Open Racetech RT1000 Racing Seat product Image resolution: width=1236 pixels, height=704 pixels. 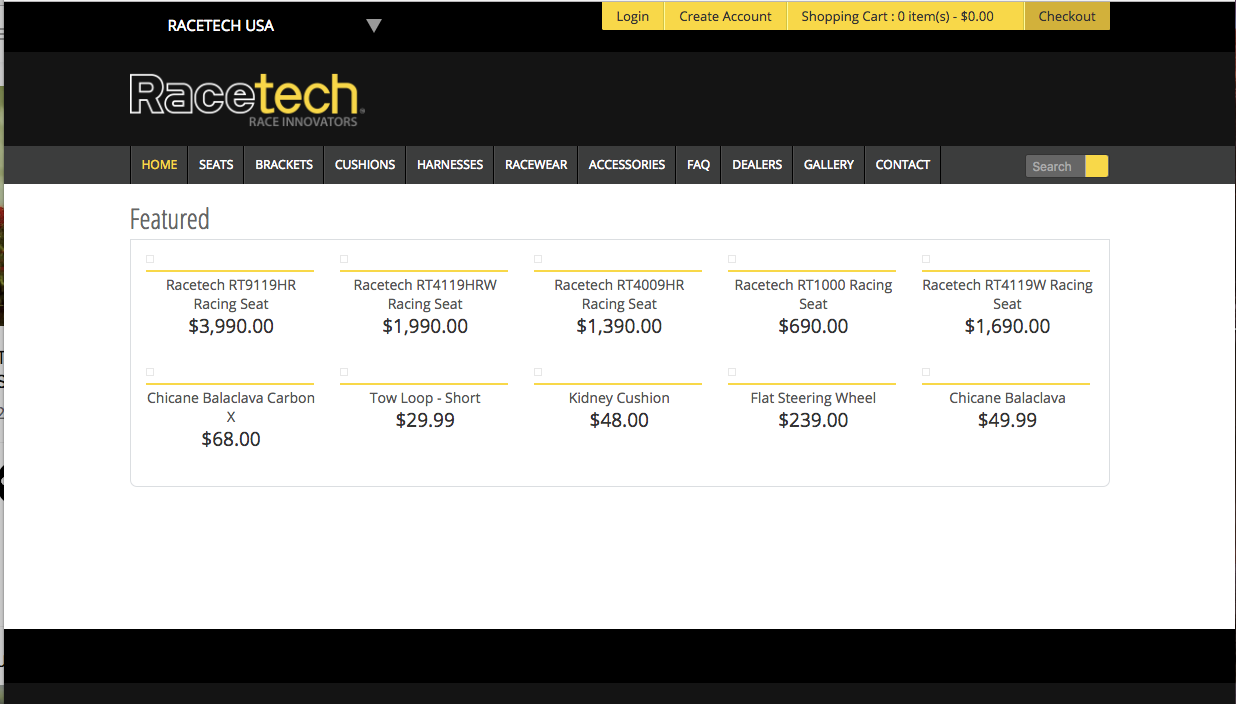pyautogui.click(x=813, y=294)
